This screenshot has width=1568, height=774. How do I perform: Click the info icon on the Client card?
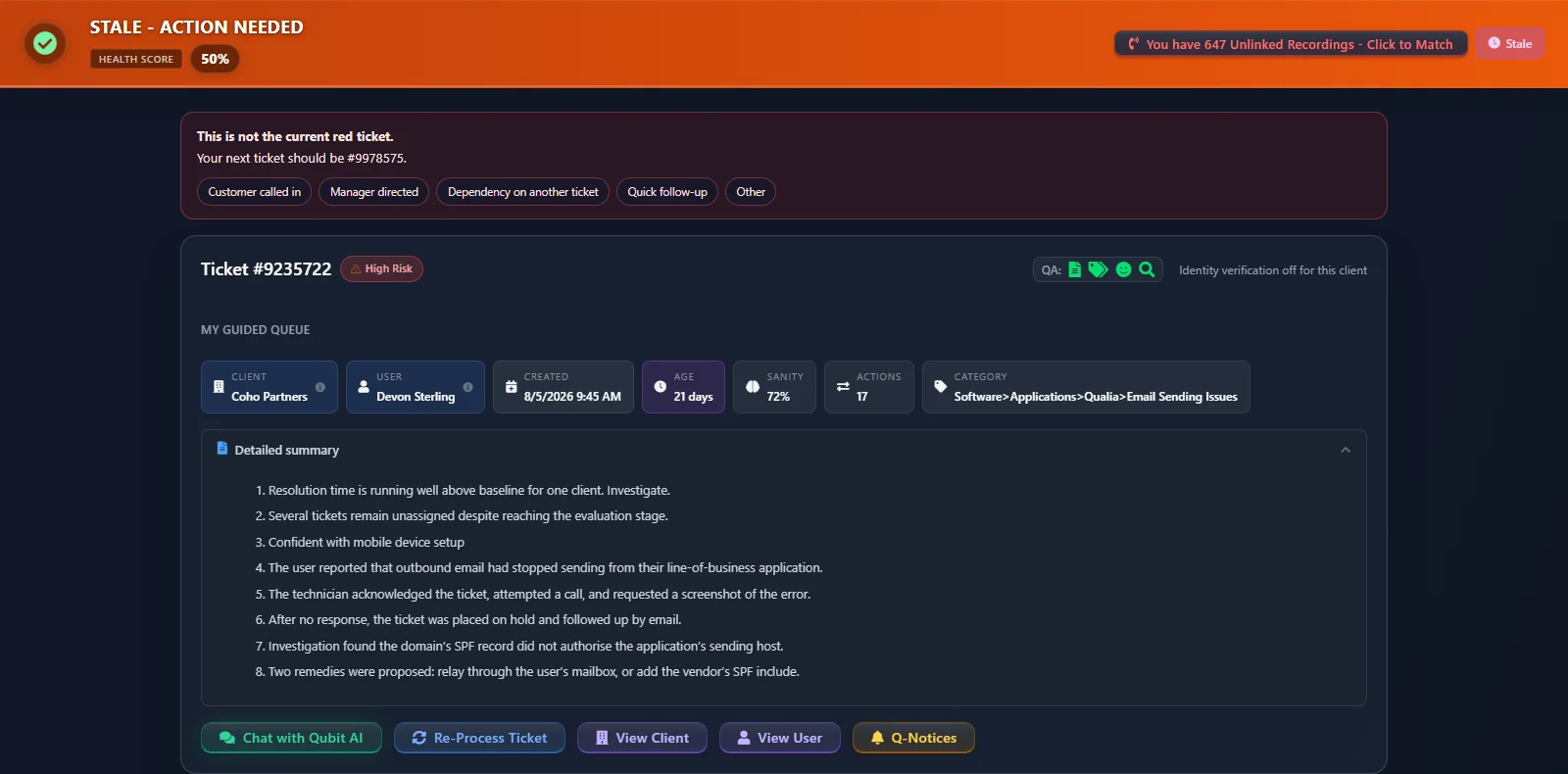[320, 387]
